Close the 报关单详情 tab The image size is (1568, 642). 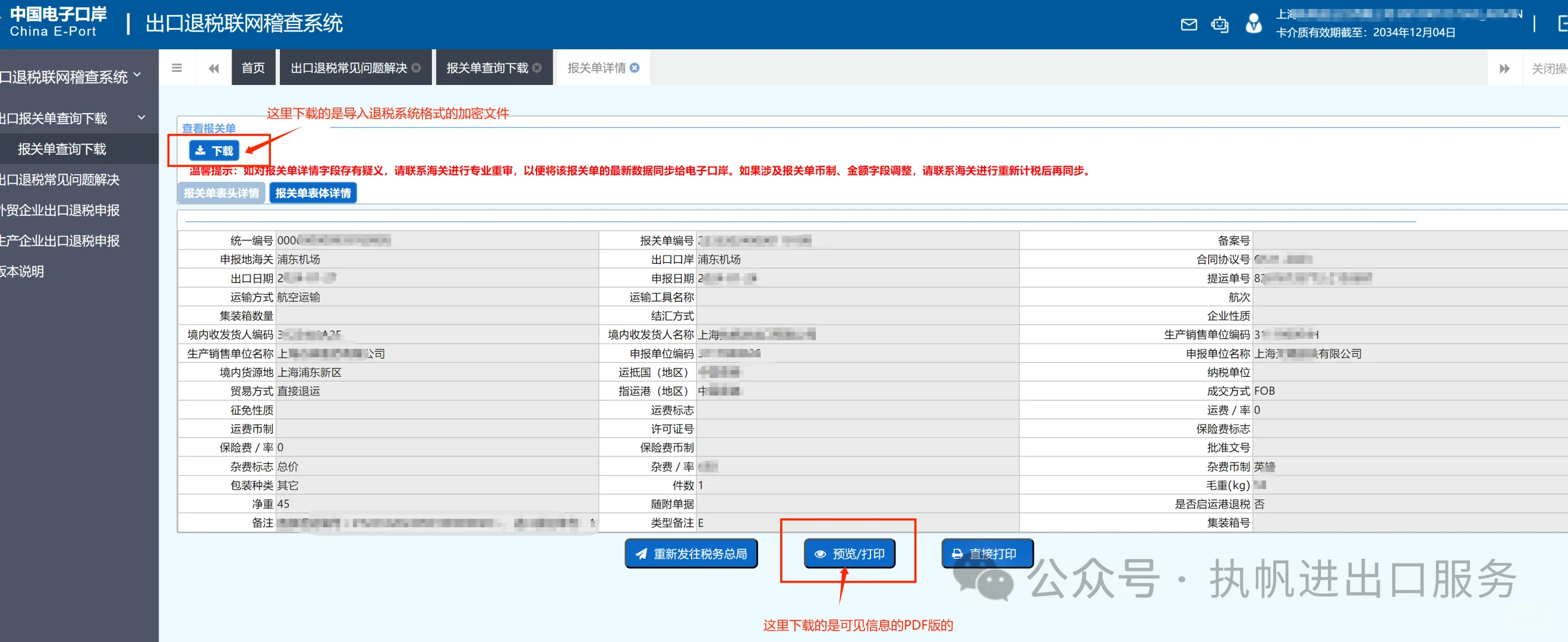(635, 68)
